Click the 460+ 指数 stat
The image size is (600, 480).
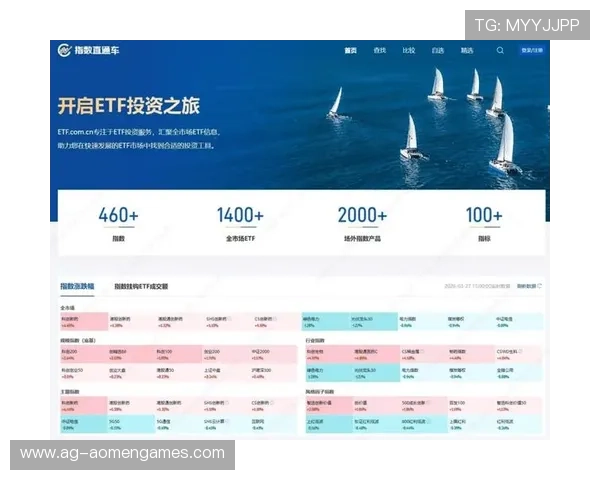tap(118, 224)
